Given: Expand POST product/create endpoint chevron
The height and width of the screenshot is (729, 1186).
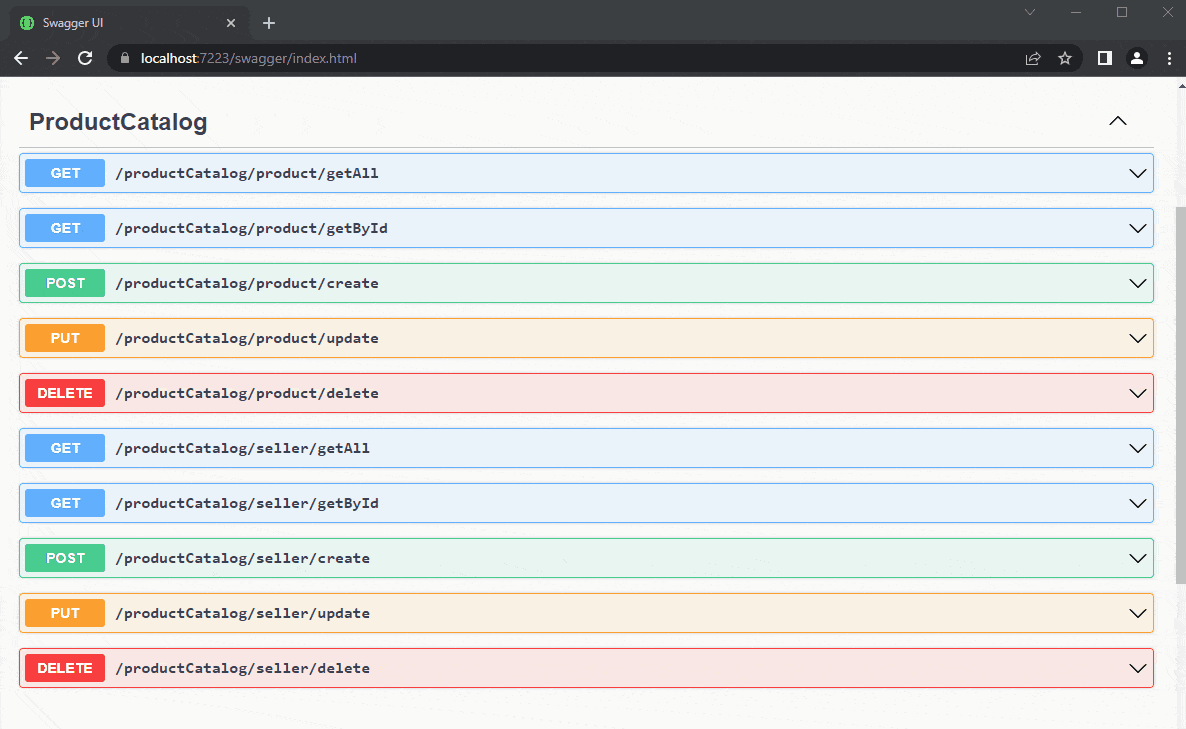Looking at the screenshot, I should 1138,284.
